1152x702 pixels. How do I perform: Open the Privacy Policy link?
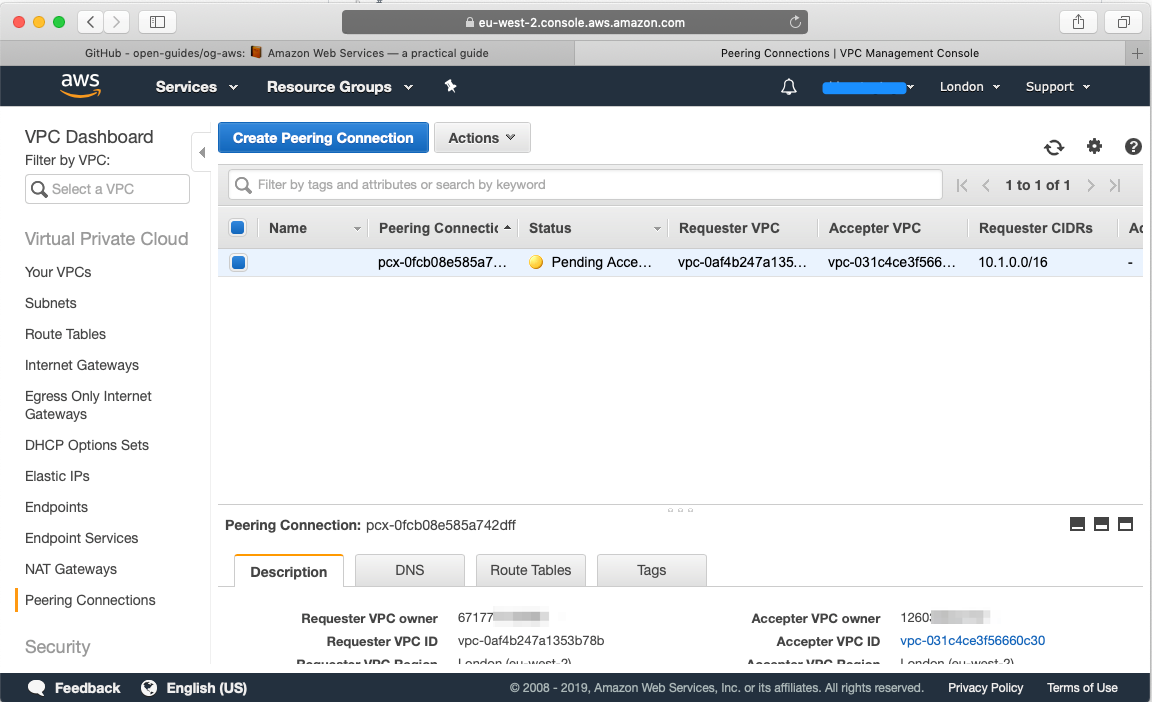pyautogui.click(x=985, y=687)
